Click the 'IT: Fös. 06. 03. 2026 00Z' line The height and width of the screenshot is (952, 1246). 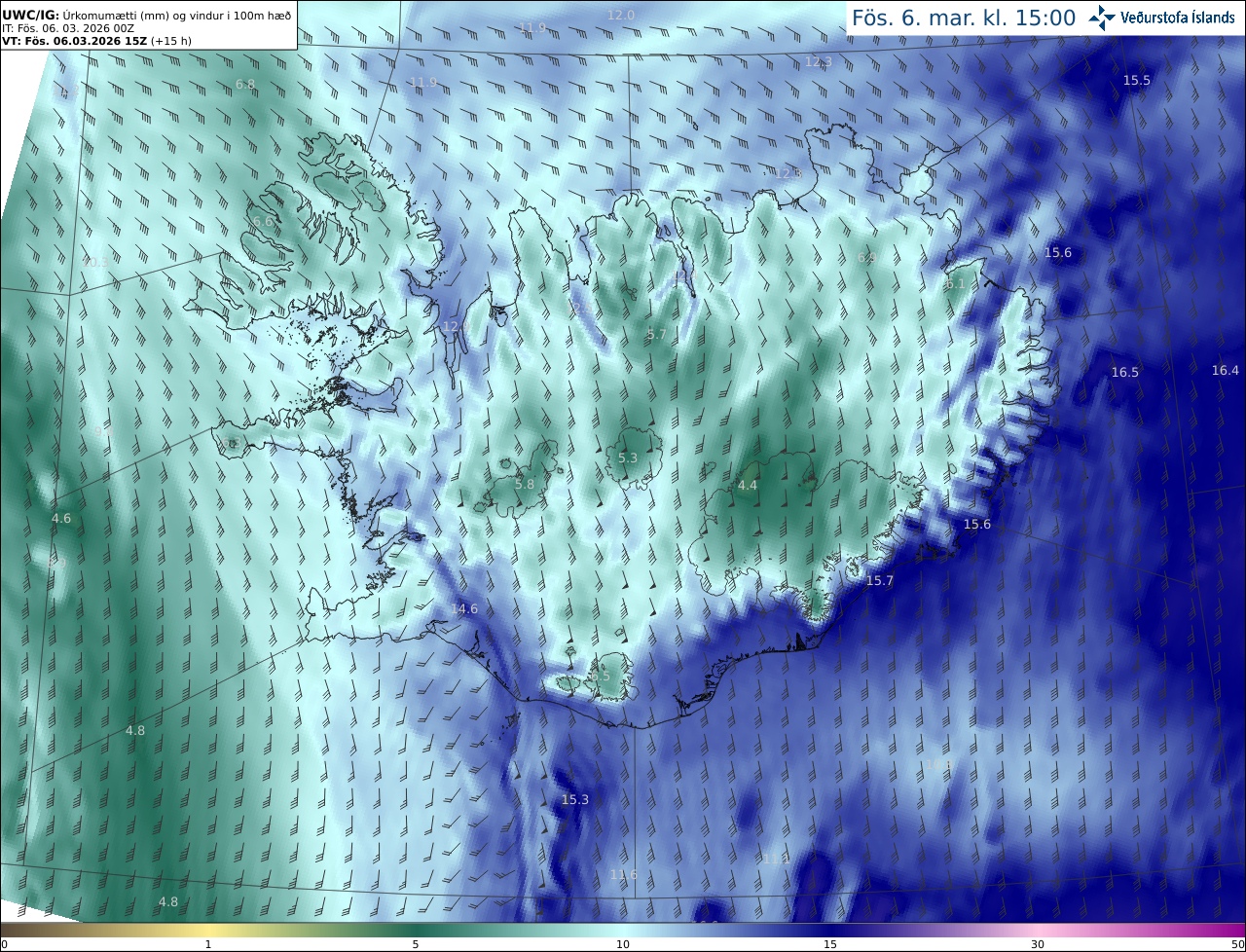pyautogui.click(x=67, y=28)
